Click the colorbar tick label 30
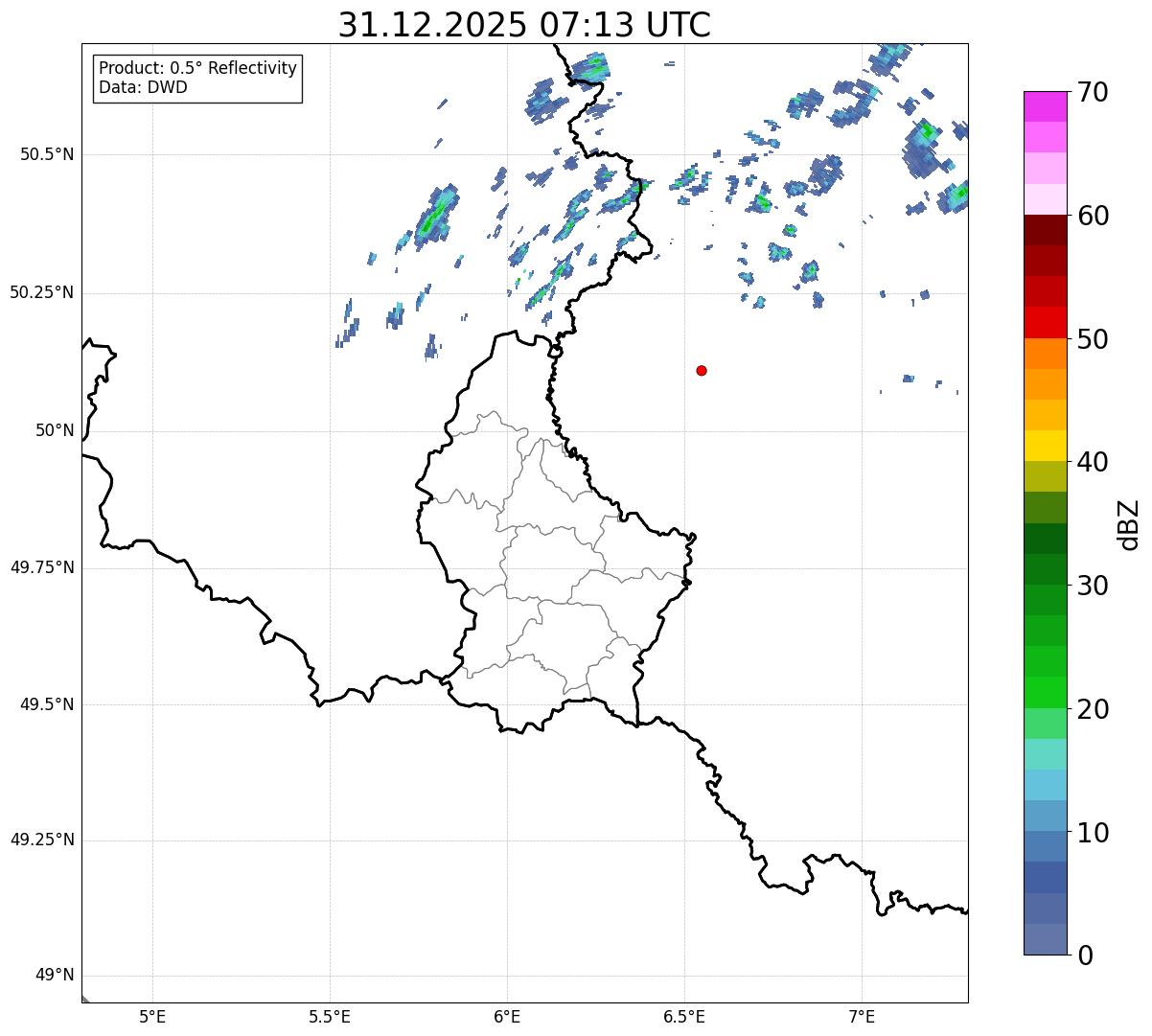 [1094, 586]
